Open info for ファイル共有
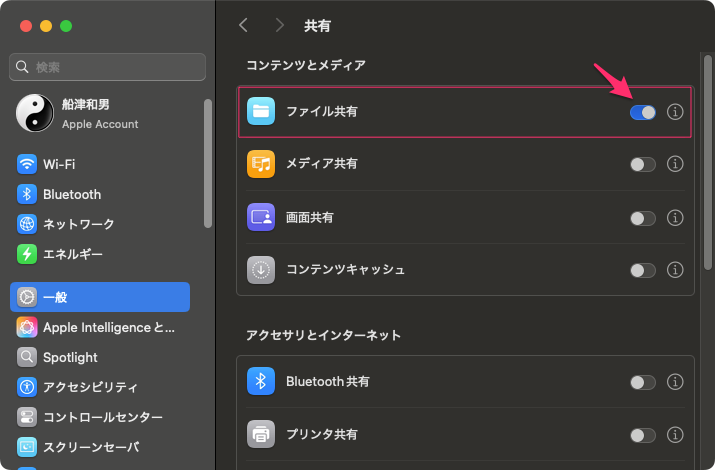 675,112
